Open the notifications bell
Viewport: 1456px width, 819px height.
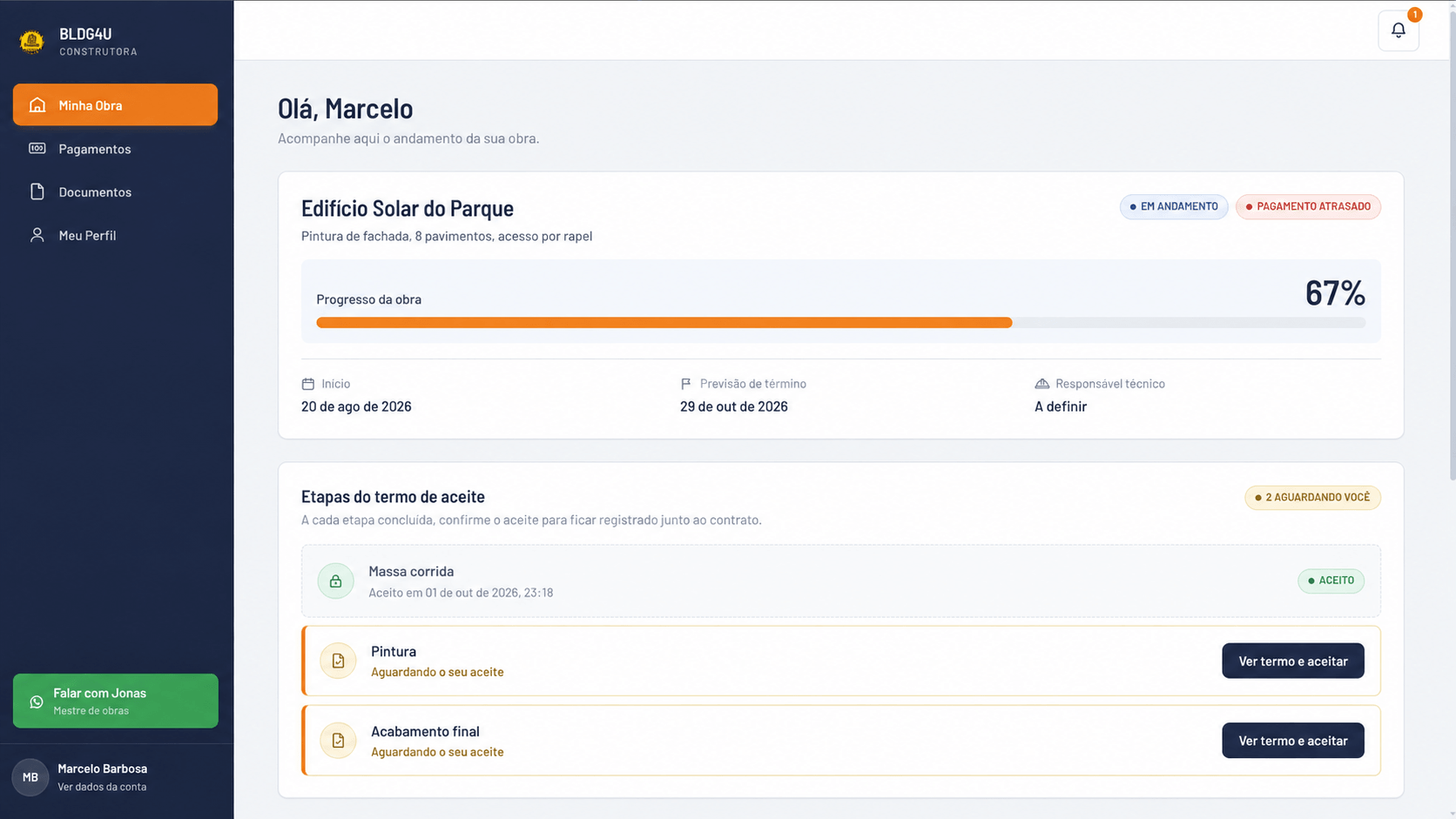[1399, 30]
